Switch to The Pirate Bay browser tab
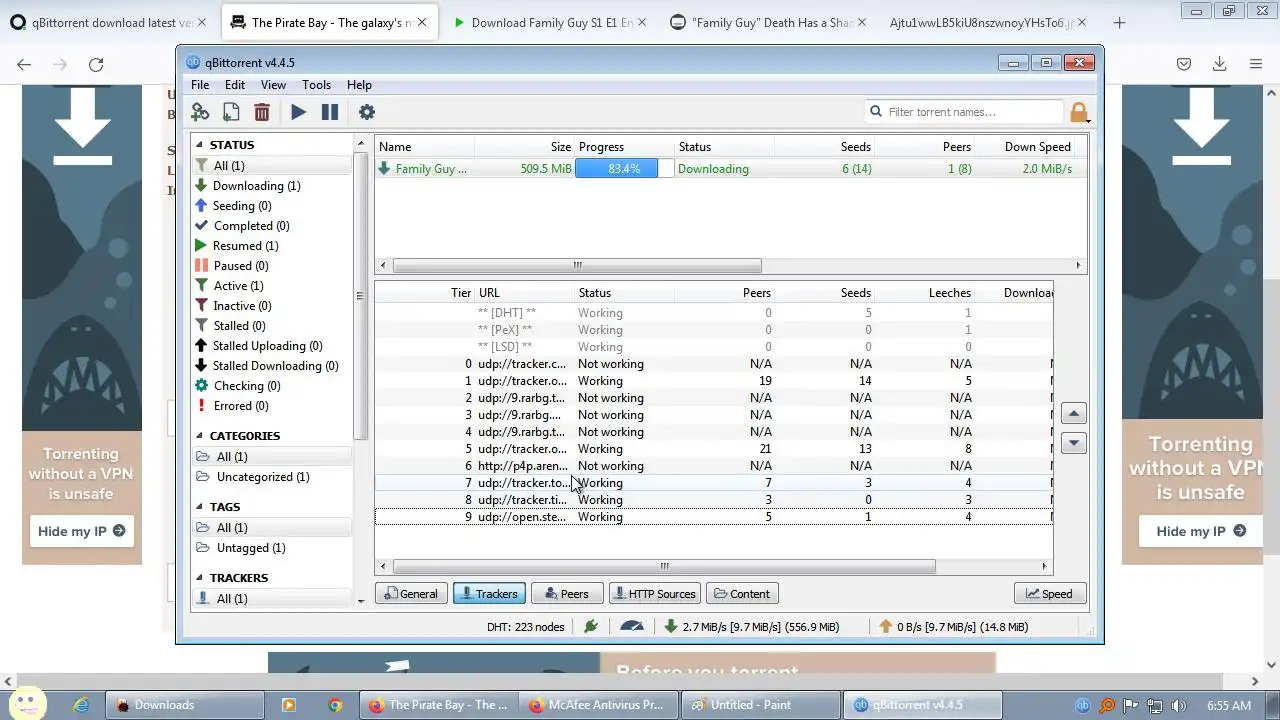The height and width of the screenshot is (720, 1280). (331, 22)
